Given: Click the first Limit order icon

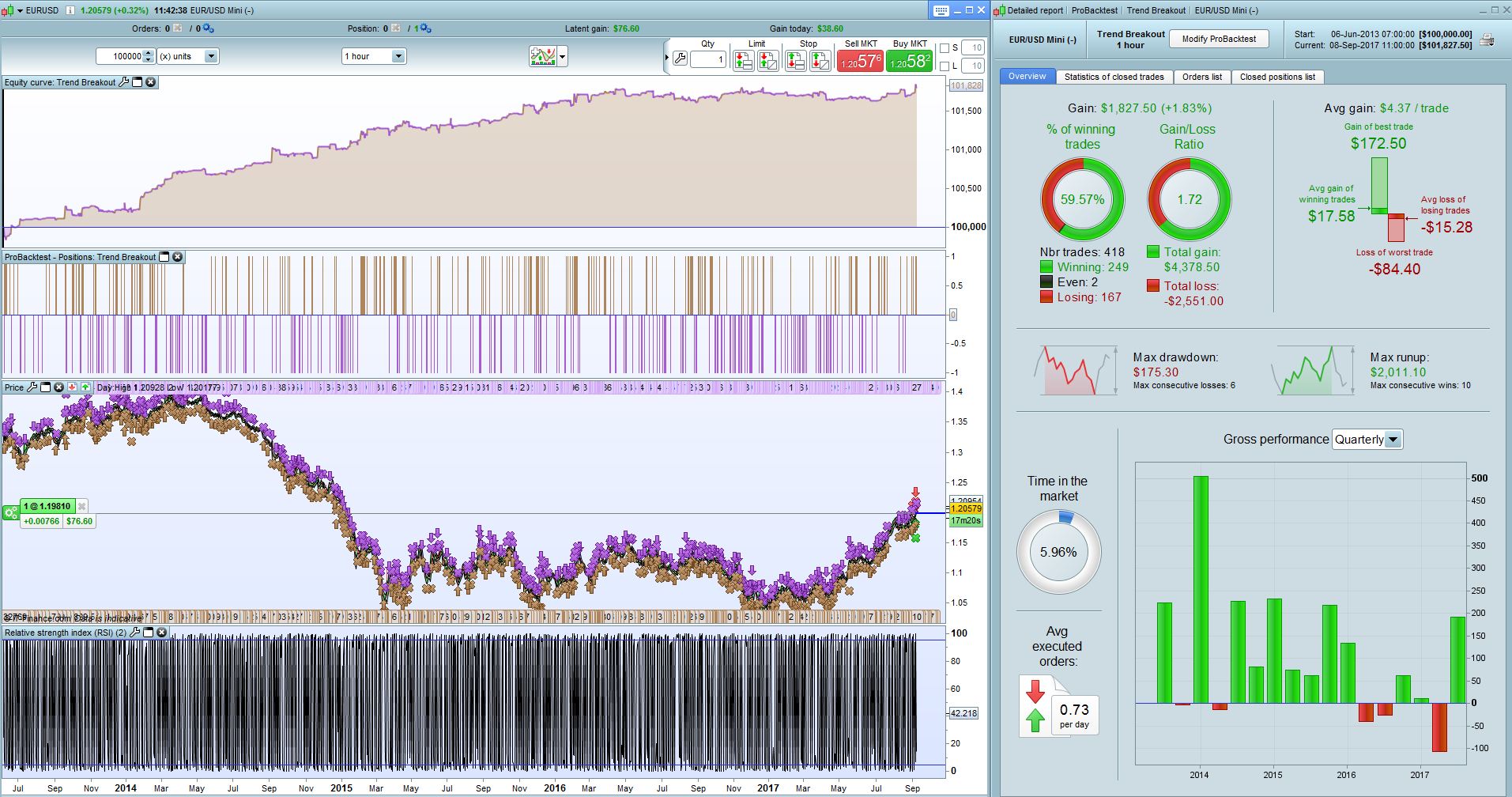Looking at the screenshot, I should pos(743,60).
